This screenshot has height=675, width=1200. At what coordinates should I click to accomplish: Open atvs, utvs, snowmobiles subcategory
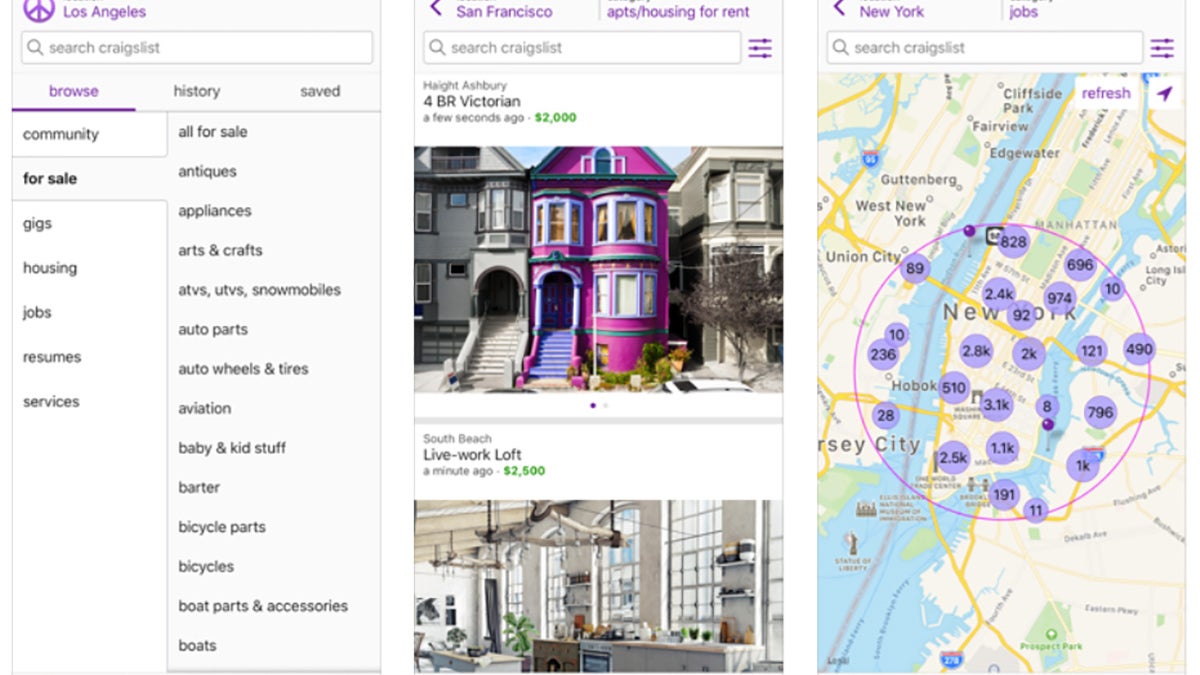point(274,290)
